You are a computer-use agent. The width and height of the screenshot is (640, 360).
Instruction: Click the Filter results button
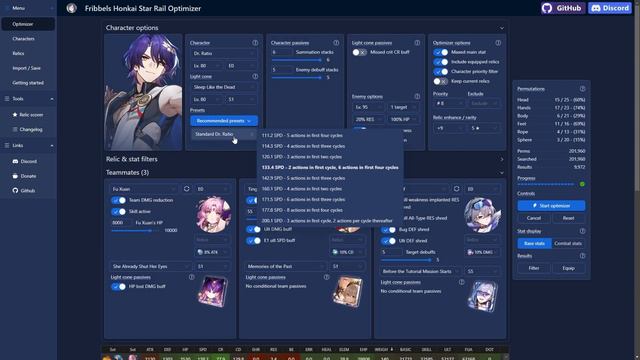[533, 268]
